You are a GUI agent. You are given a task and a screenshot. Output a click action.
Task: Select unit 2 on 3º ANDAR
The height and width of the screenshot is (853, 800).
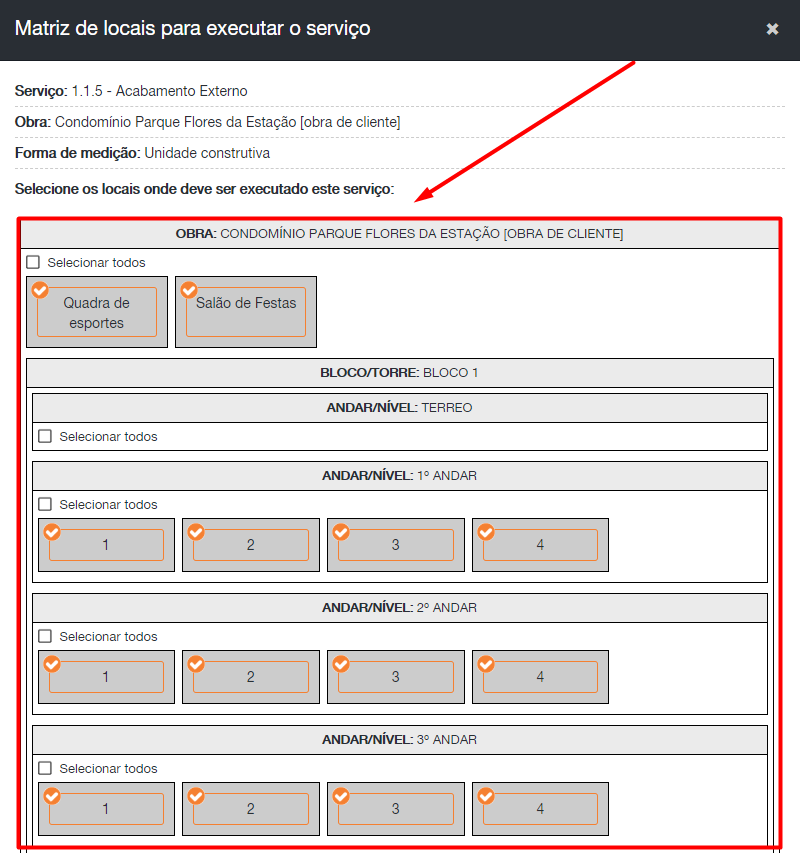(x=251, y=809)
